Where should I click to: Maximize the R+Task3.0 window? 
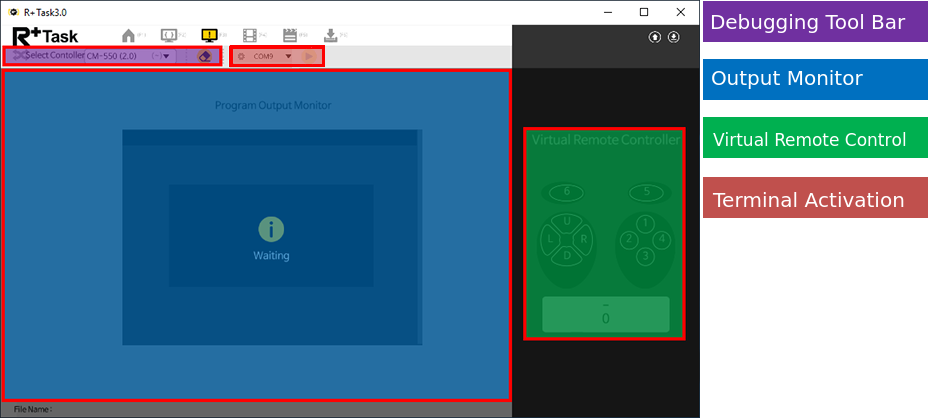click(x=644, y=12)
